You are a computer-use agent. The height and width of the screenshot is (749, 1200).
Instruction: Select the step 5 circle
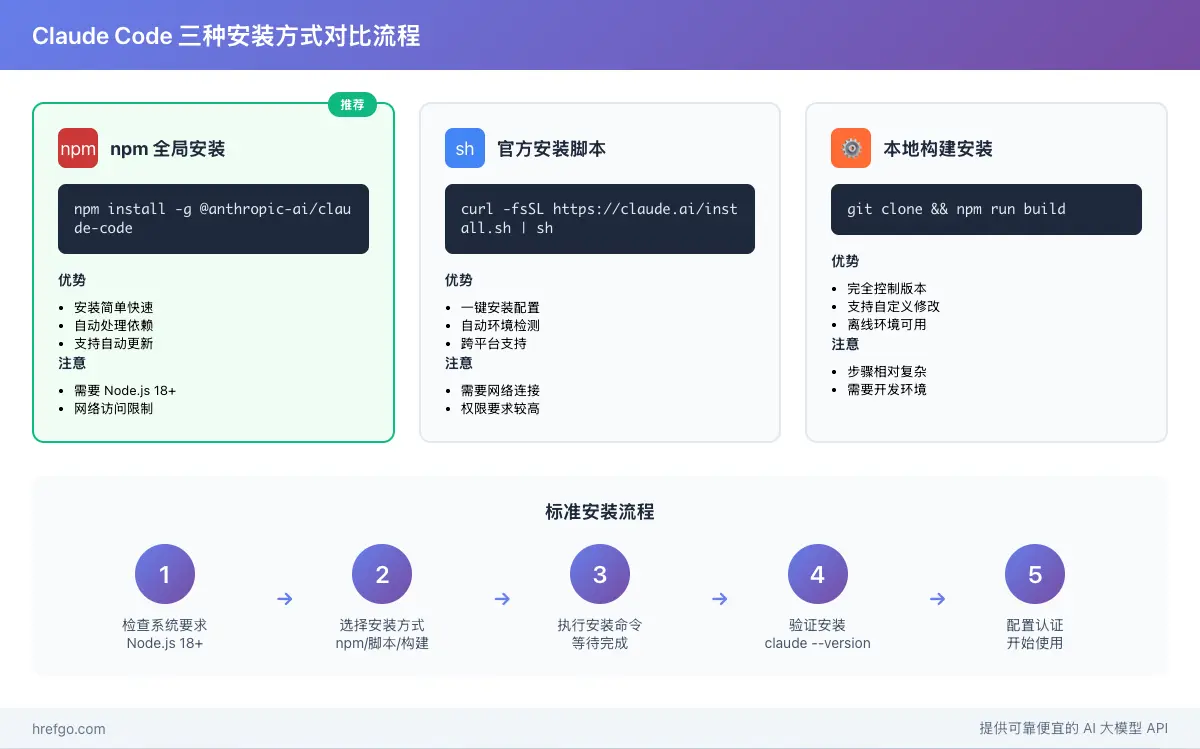click(x=1035, y=575)
